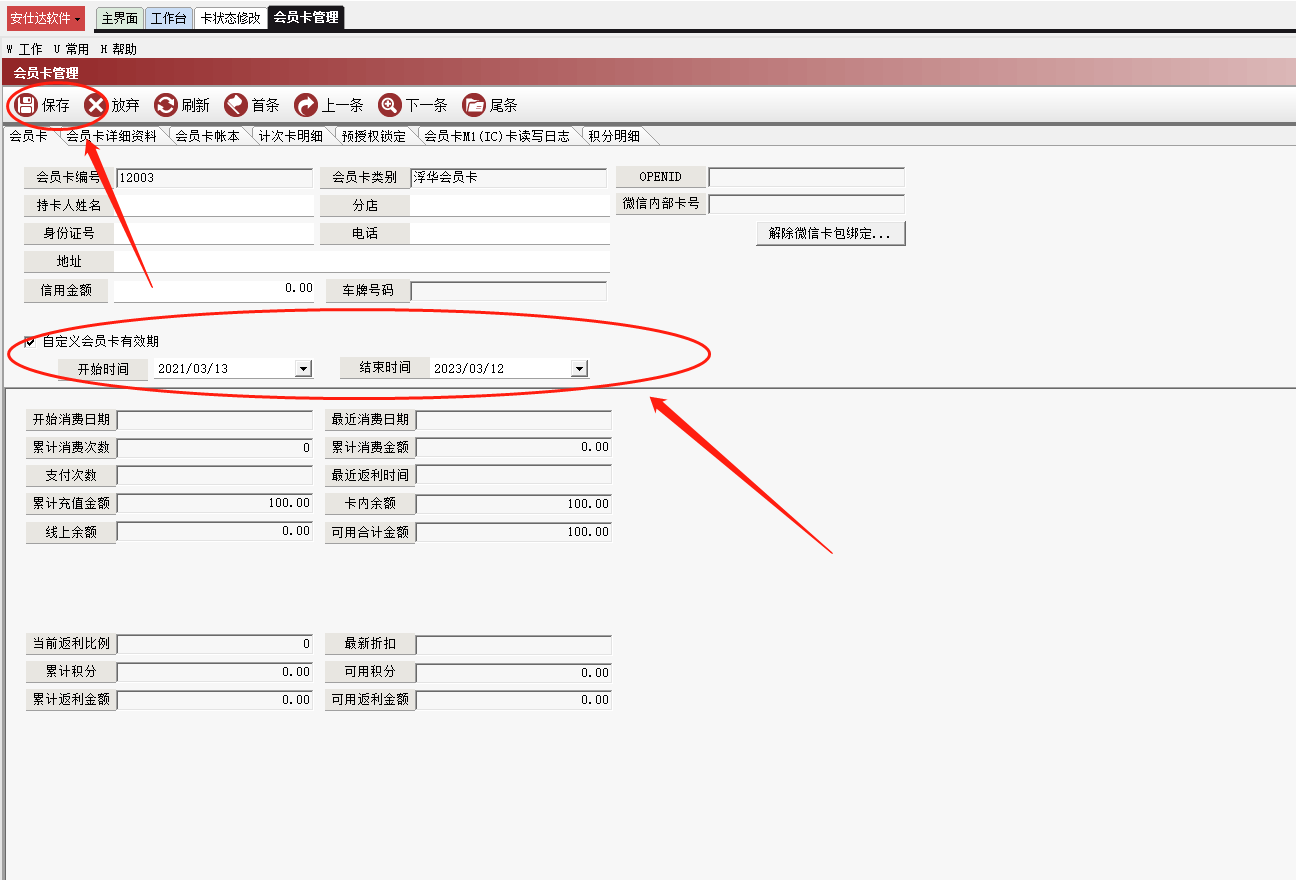Open the 预授权锁定 tab
This screenshot has width=1296, height=880.
(x=373, y=136)
